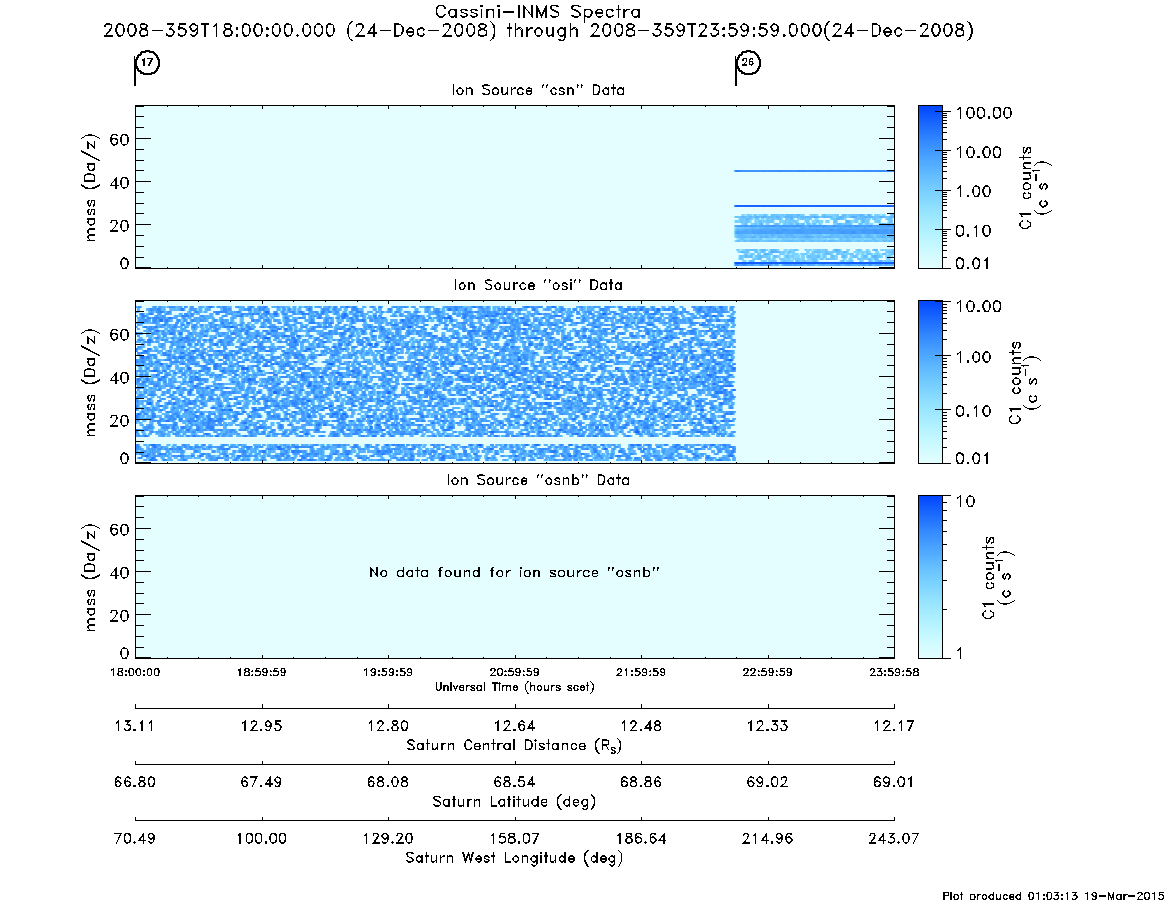Click the 67.49 latitude value
This screenshot has width=1165, height=900.
pyautogui.click(x=262, y=783)
